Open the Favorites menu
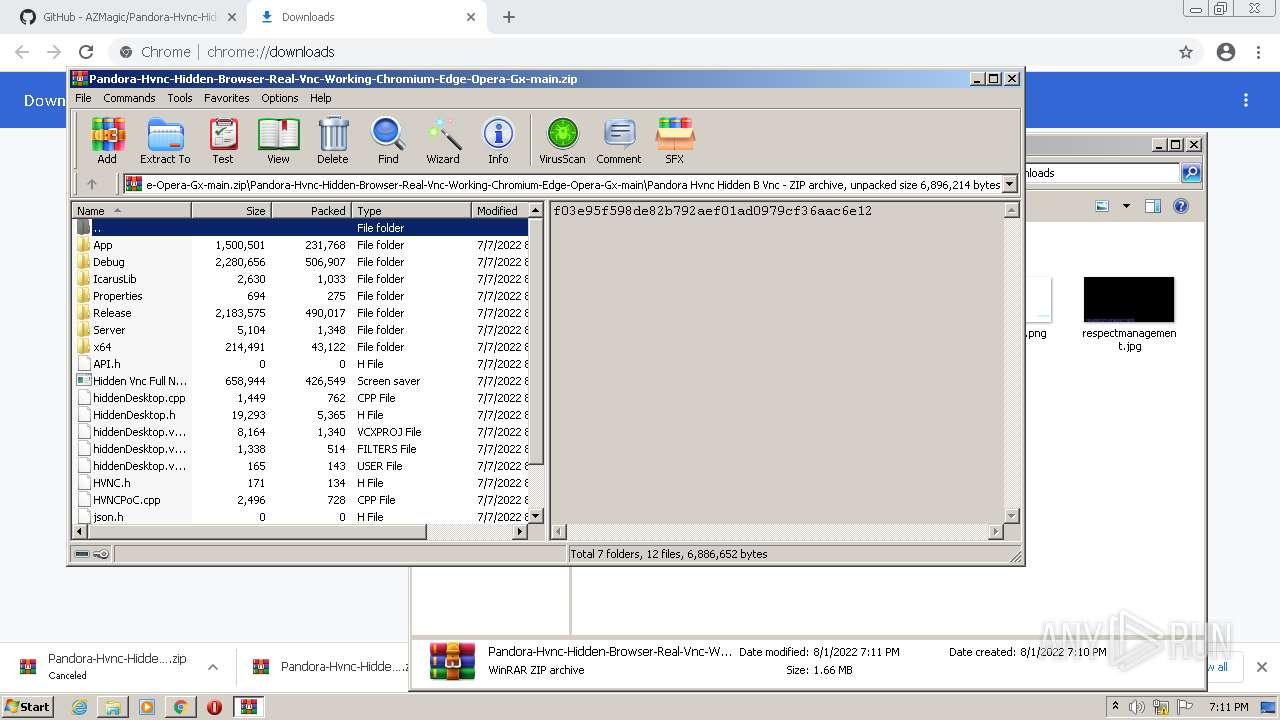Screen dimensions: 1280x720 coord(227,98)
